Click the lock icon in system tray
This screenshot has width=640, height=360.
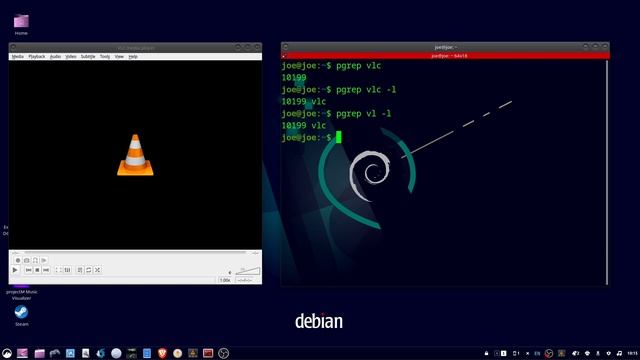tap(487, 353)
